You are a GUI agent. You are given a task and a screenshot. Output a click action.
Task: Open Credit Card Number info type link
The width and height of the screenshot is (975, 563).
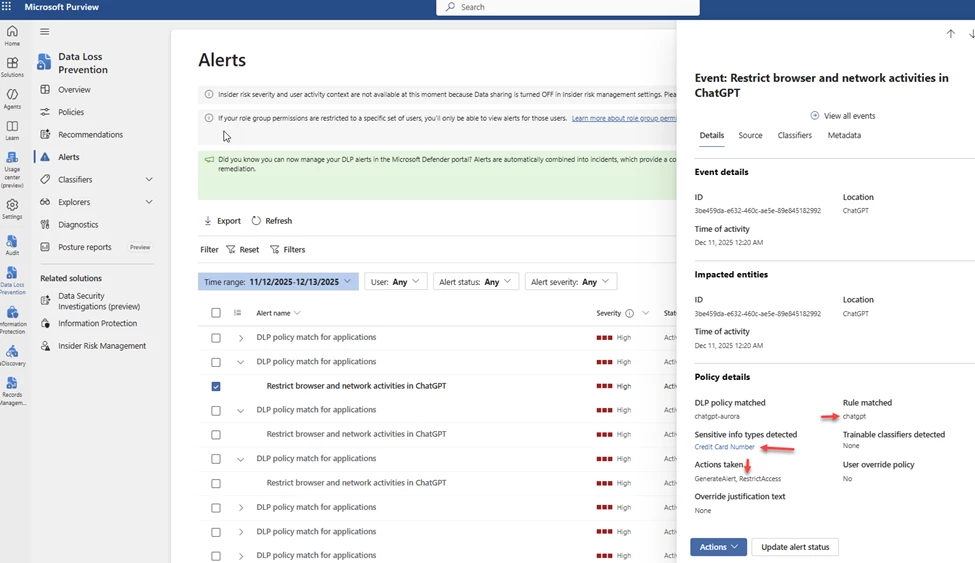(x=724, y=447)
